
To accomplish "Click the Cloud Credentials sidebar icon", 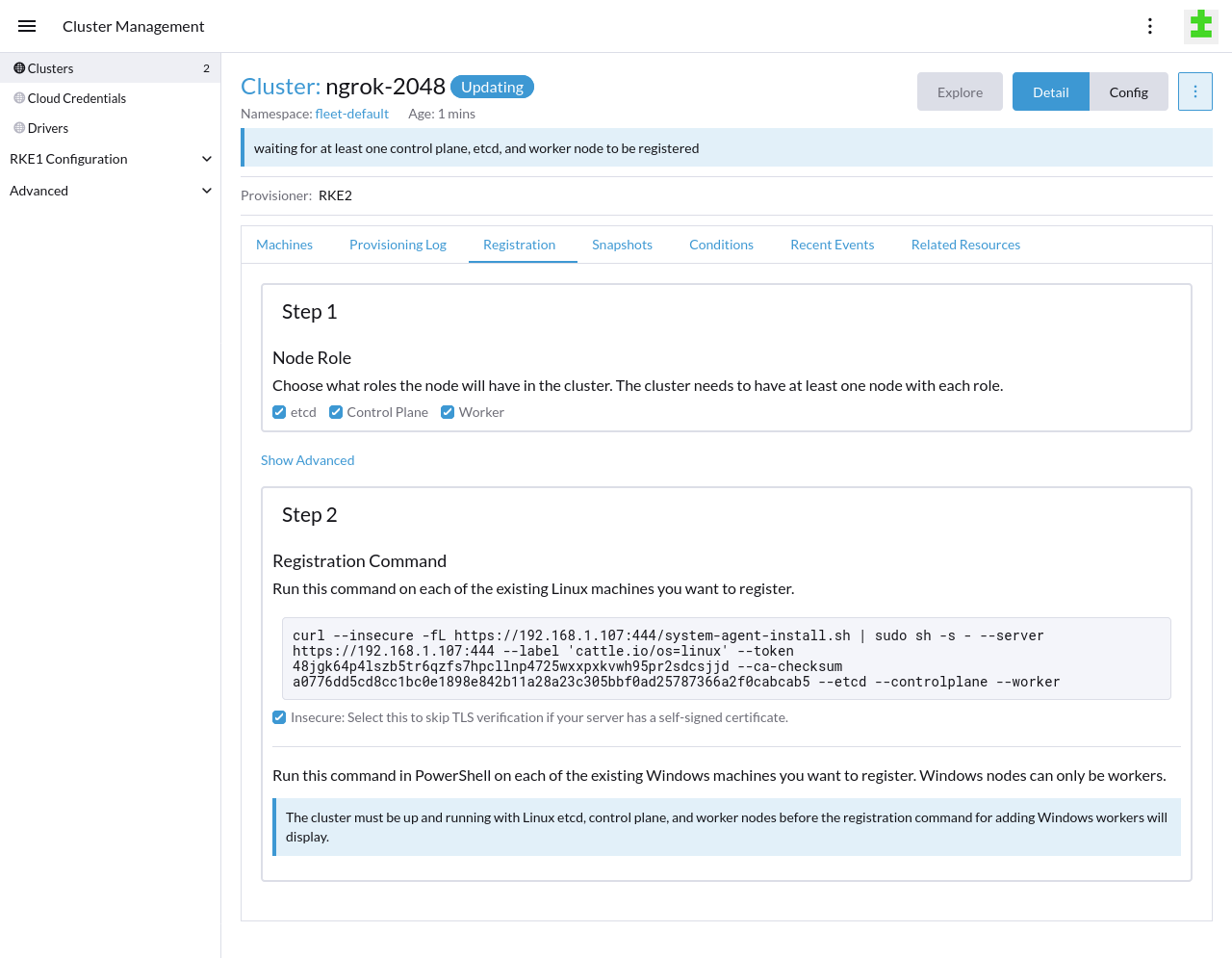I will pyautogui.click(x=17, y=97).
